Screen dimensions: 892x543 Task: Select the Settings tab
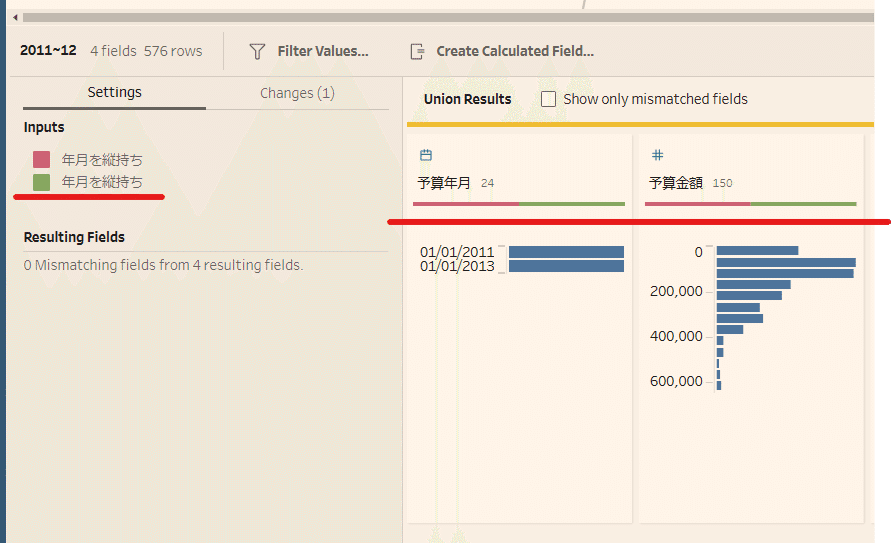[114, 92]
